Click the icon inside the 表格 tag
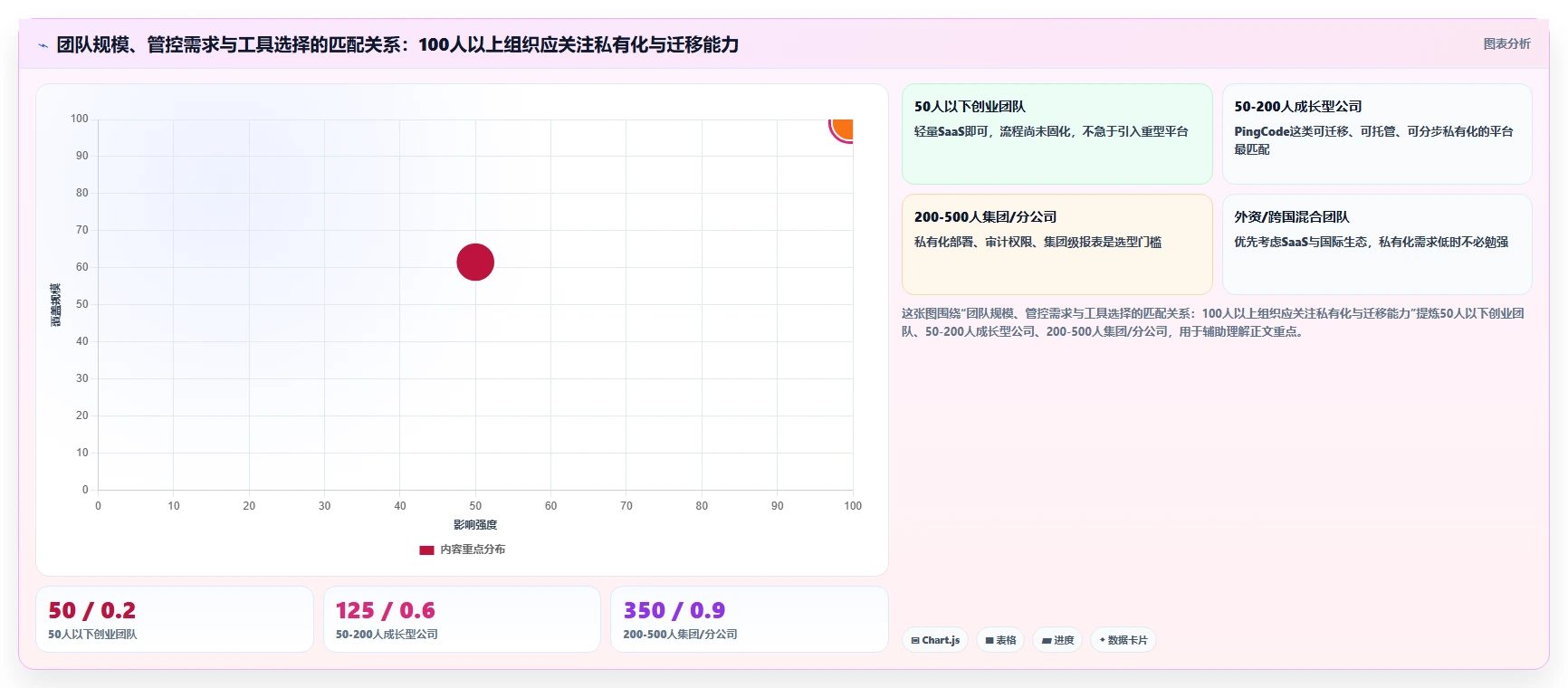Screen dimensions: 1568x688 [990, 640]
